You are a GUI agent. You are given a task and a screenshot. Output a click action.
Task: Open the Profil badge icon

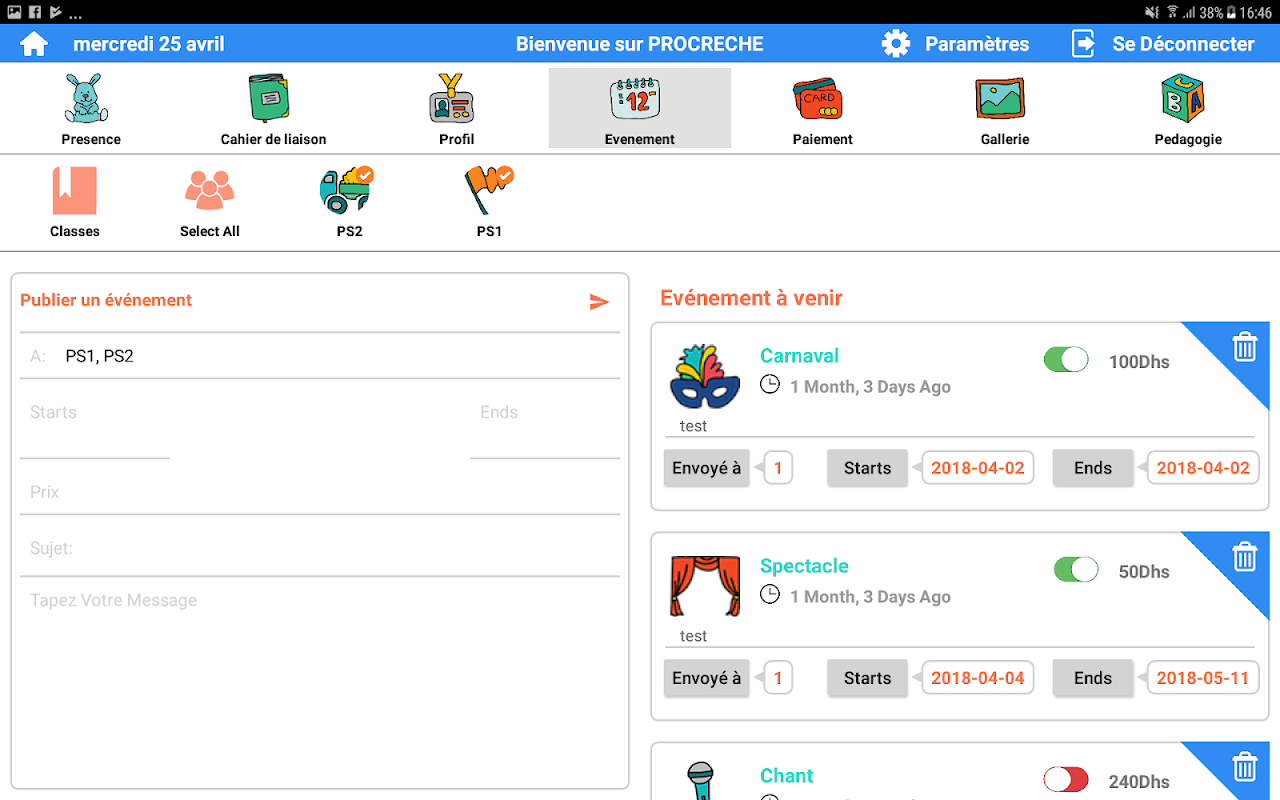pyautogui.click(x=452, y=98)
